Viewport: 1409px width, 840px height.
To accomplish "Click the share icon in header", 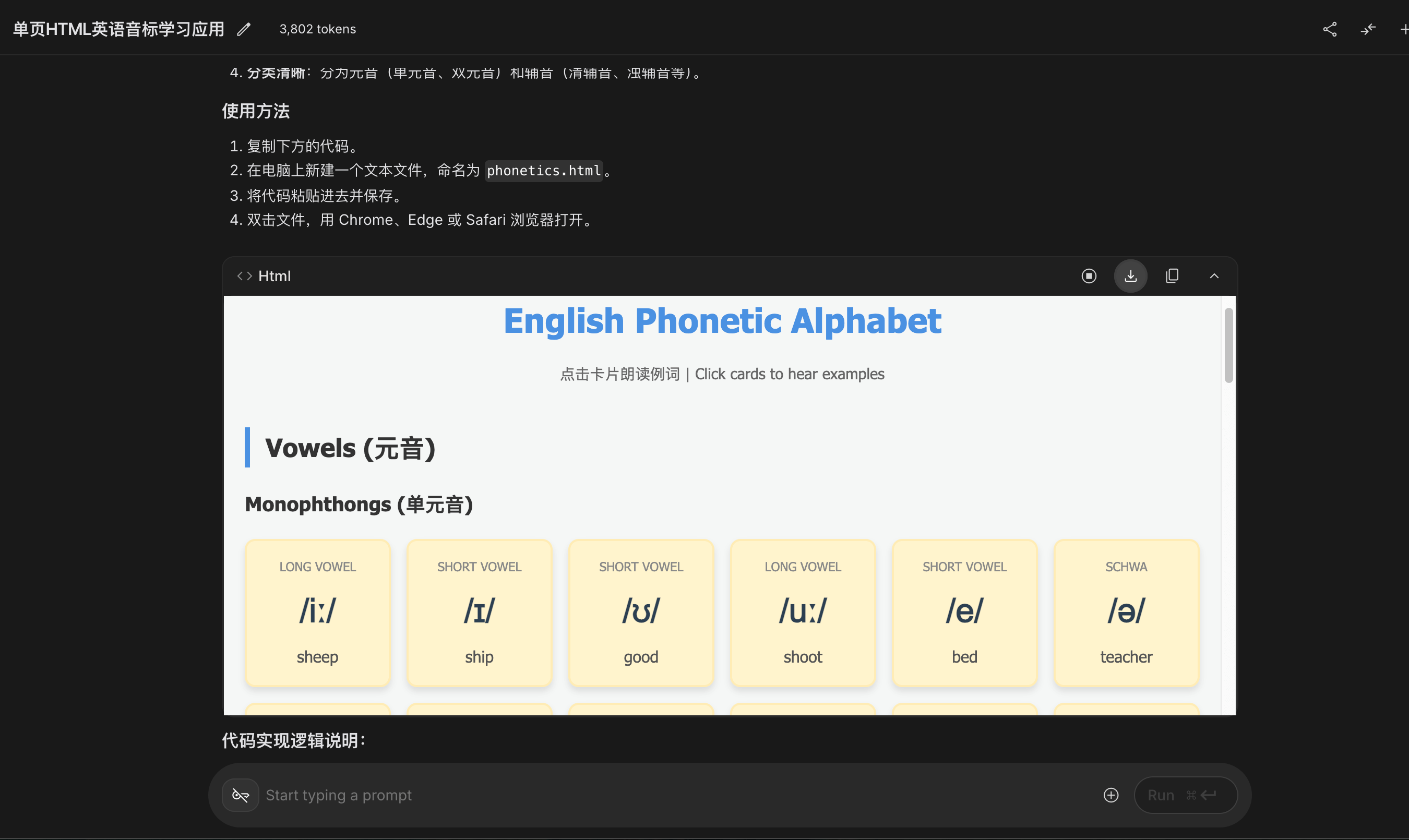I will 1330,29.
